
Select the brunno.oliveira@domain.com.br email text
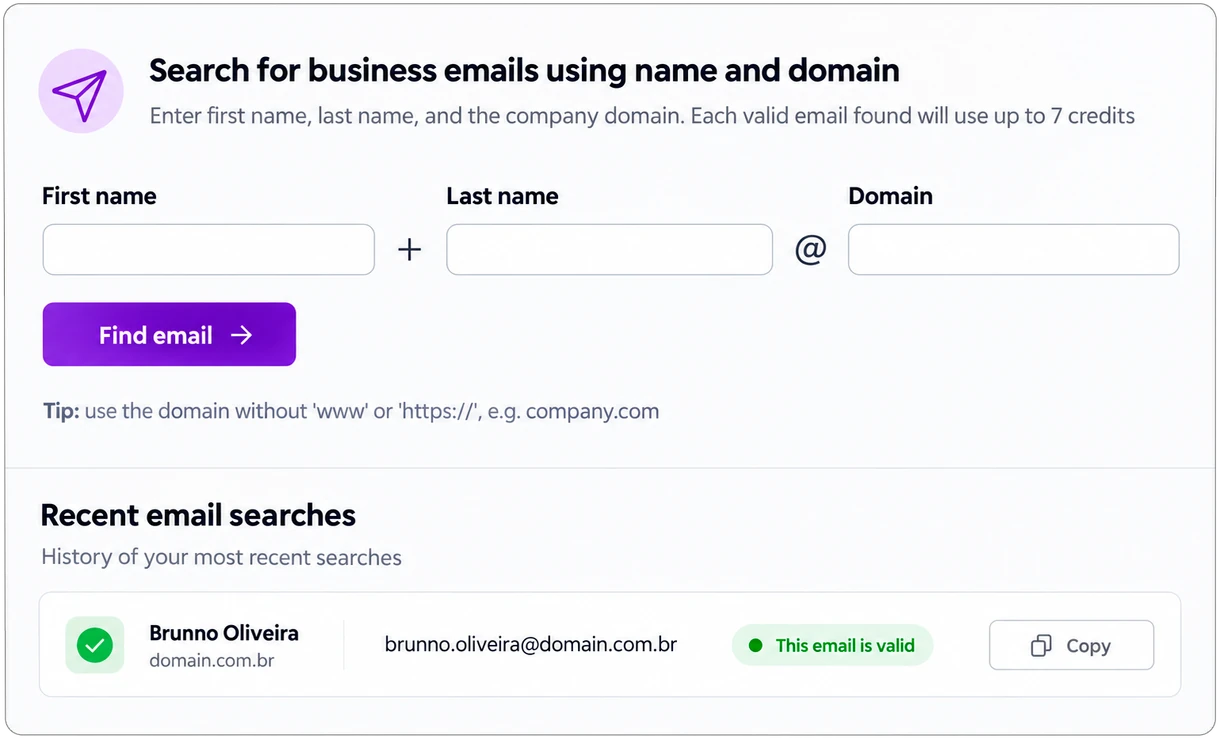click(x=531, y=644)
